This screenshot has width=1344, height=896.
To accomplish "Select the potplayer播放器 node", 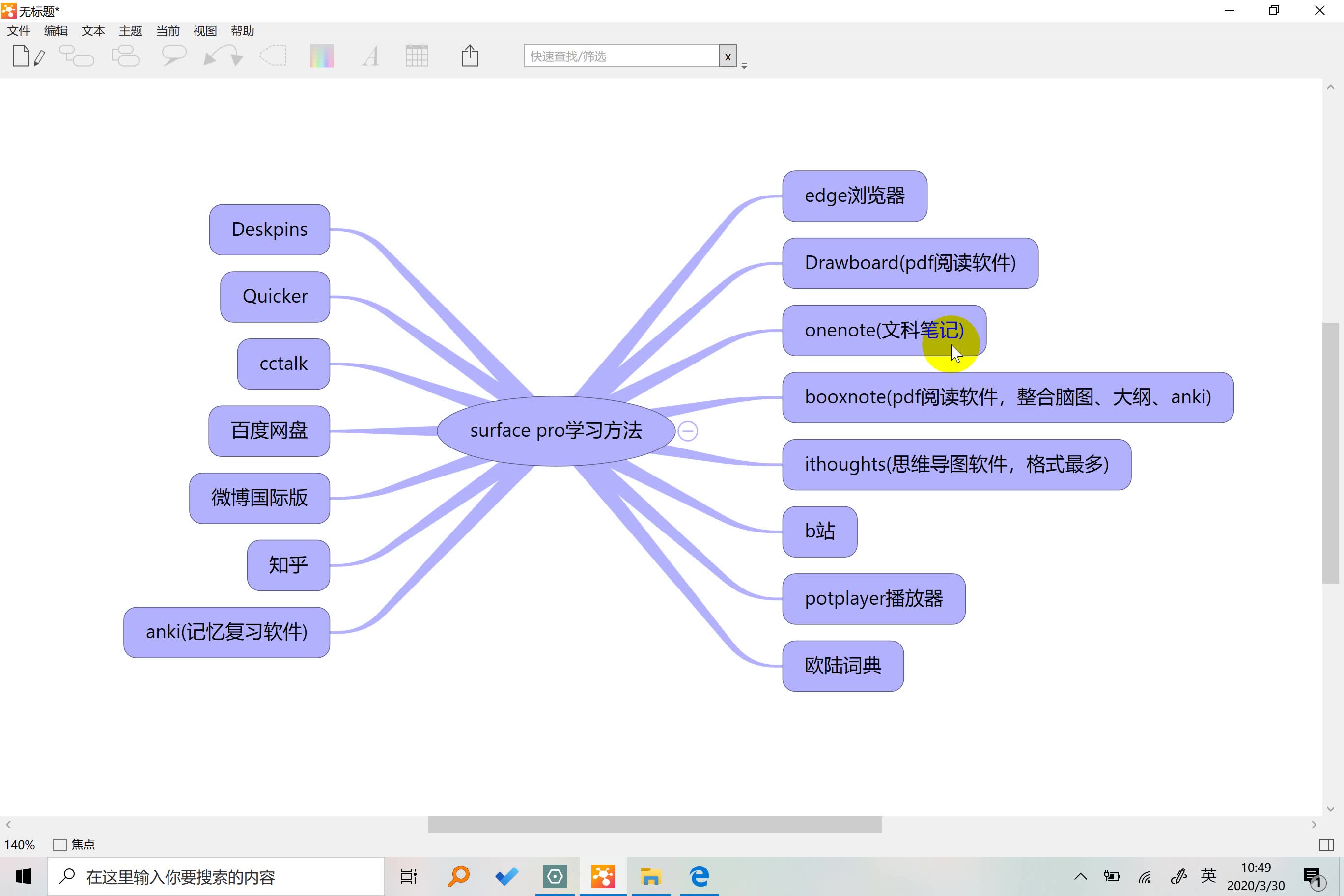I will pyautogui.click(x=873, y=599).
